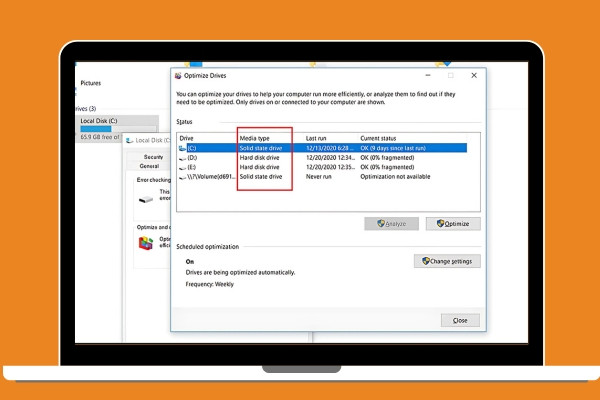Open Security tab in Local Disk properties
600x400 pixels.
tap(153, 157)
